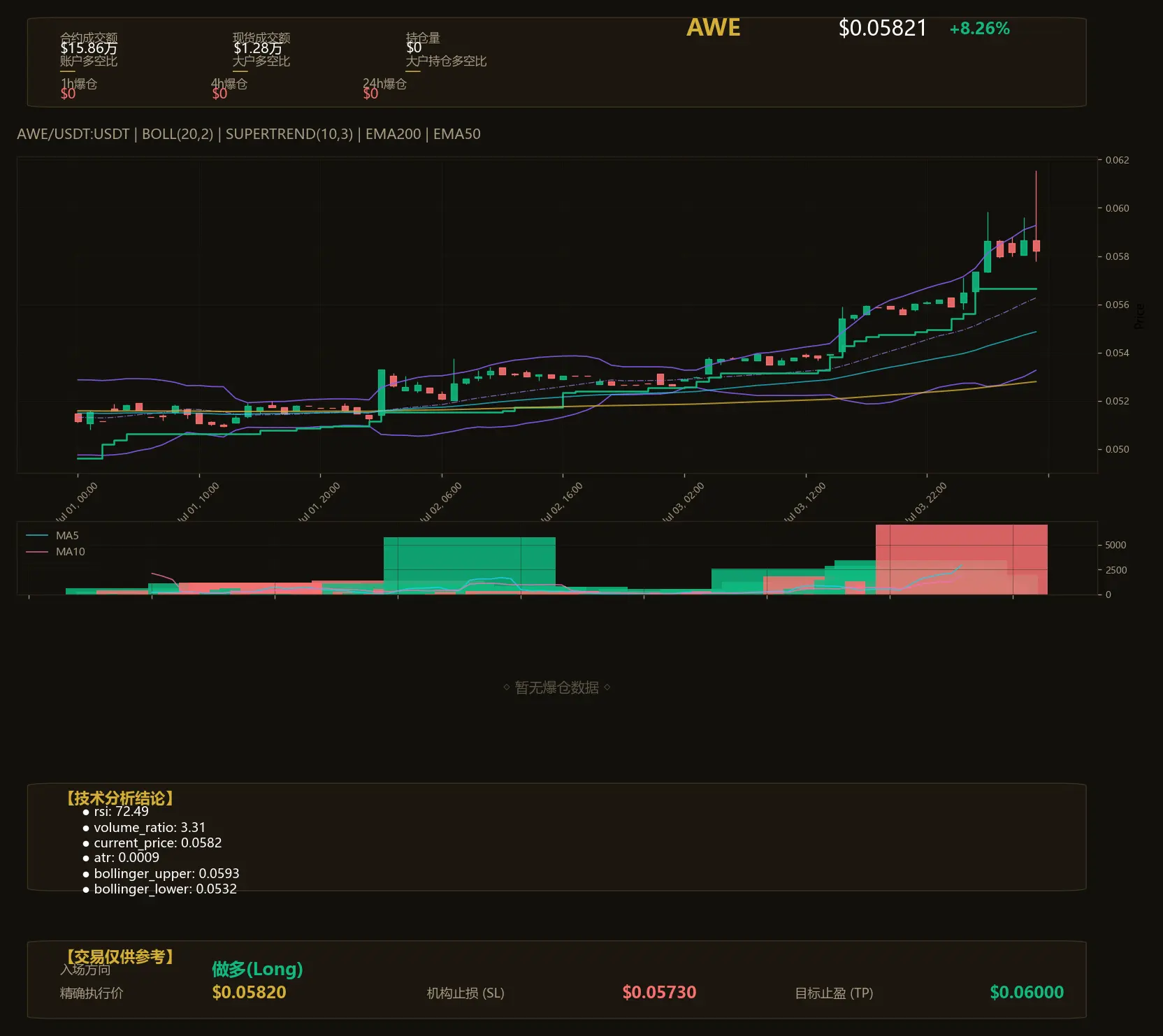Click the 交易仅供参考 section heading

coord(120,956)
